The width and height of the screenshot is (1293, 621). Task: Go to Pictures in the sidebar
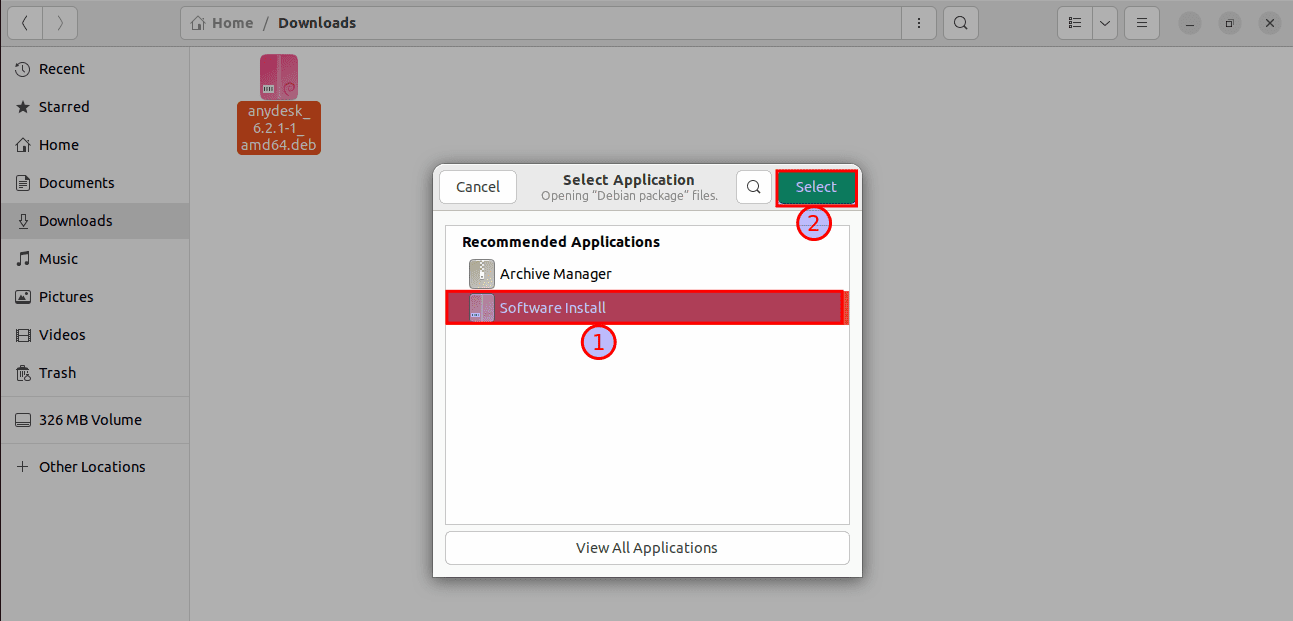click(94, 297)
